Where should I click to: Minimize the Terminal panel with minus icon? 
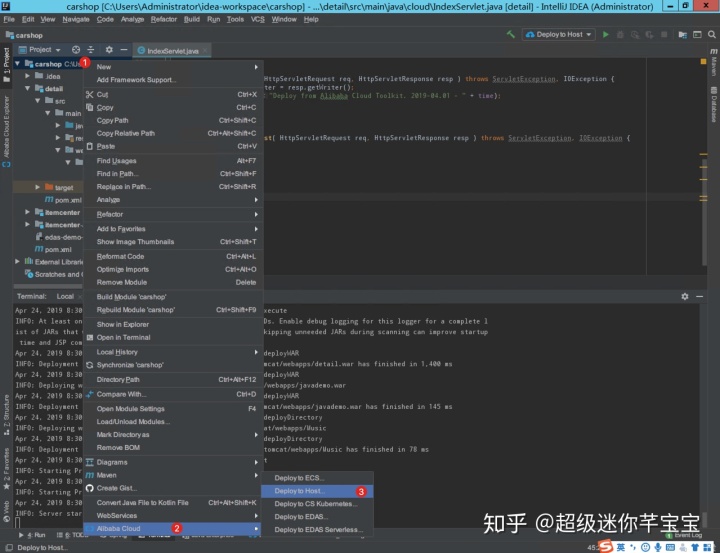[699, 297]
